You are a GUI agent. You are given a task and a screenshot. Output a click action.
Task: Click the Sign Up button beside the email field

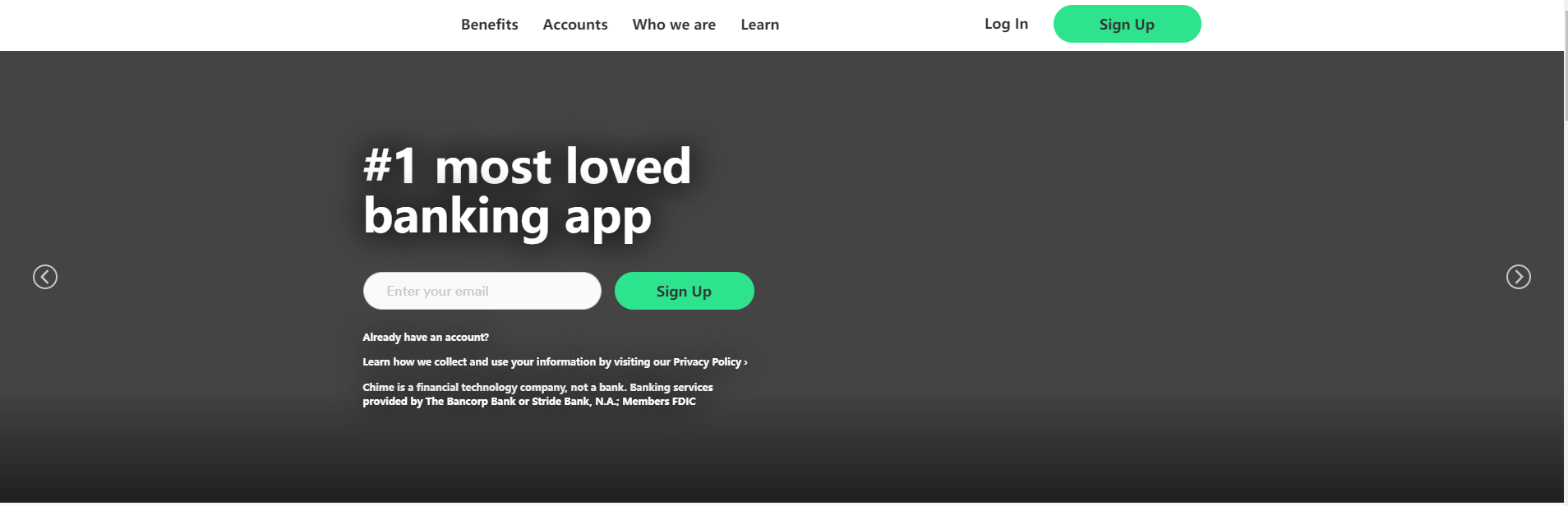click(684, 291)
